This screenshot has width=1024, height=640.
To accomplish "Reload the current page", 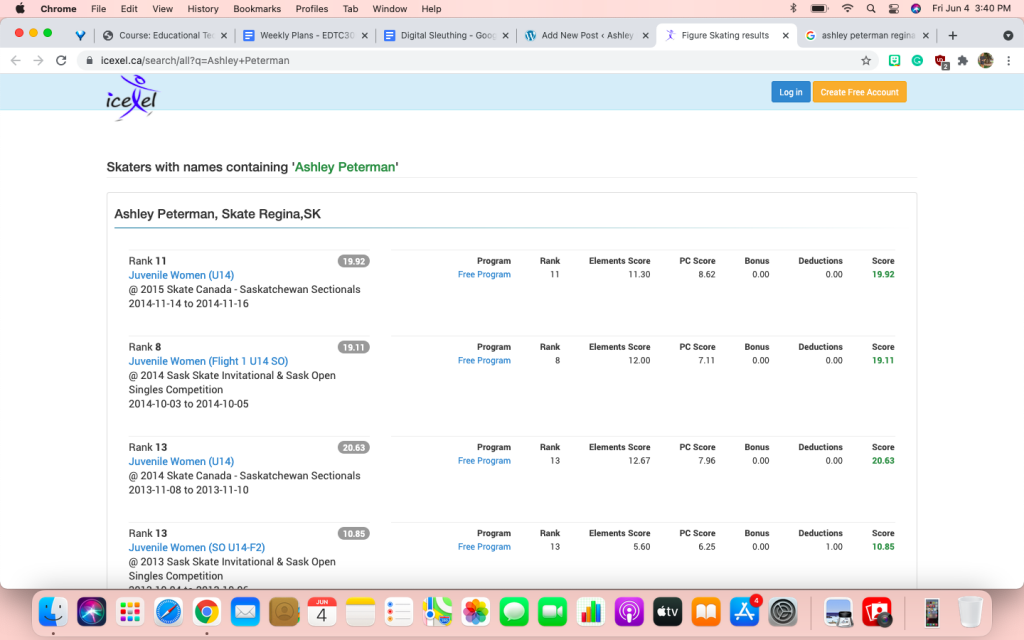I will 61,61.
